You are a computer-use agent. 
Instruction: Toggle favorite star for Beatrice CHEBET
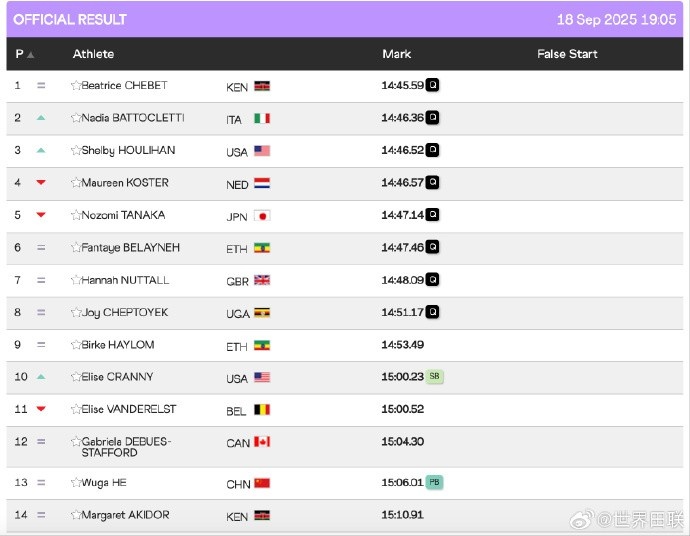pos(75,86)
